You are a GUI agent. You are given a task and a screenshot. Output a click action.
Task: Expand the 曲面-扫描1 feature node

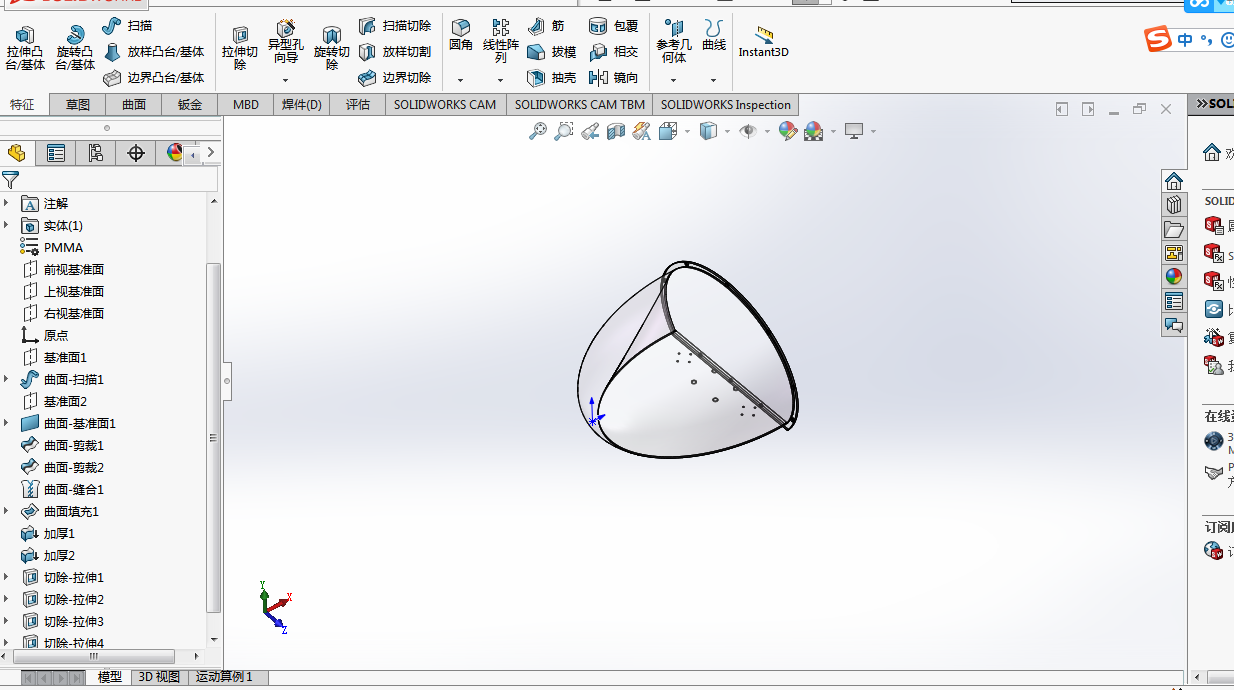pos(7,379)
